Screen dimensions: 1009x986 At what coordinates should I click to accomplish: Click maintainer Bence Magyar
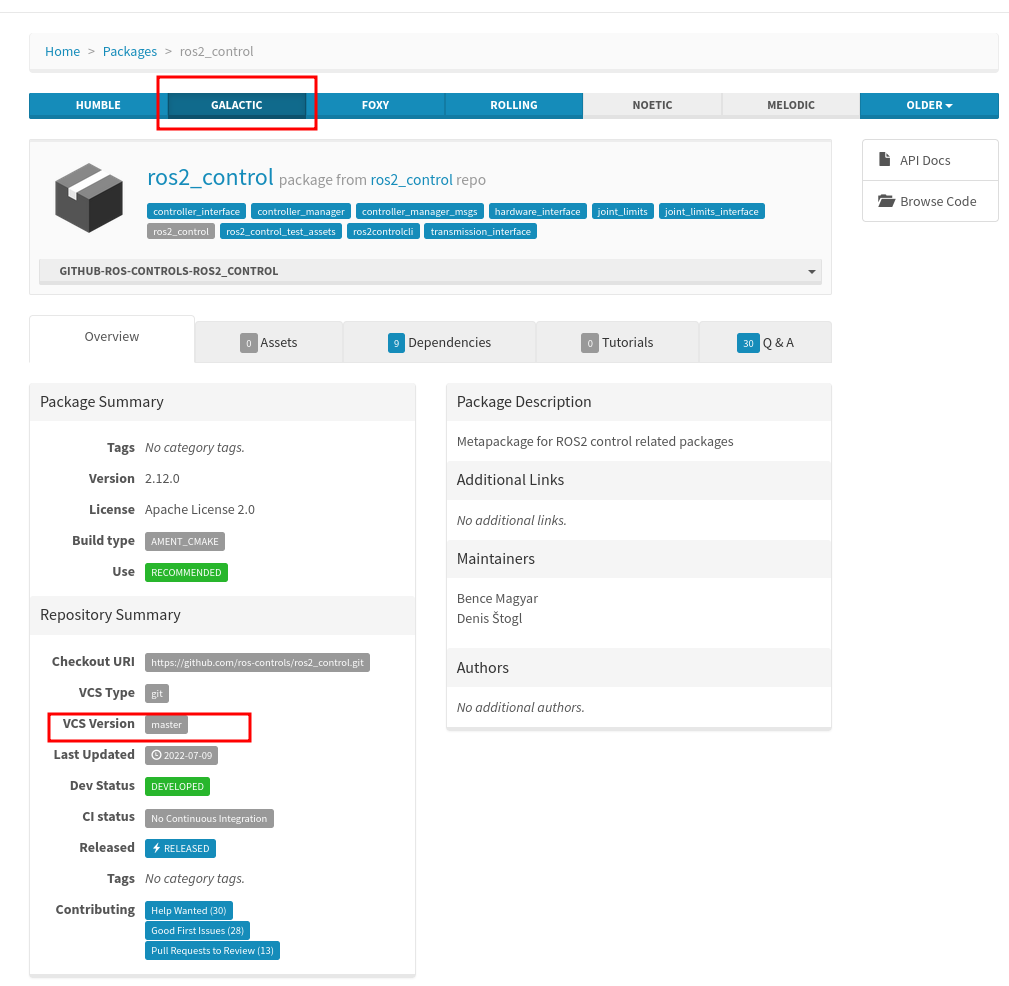click(x=497, y=599)
